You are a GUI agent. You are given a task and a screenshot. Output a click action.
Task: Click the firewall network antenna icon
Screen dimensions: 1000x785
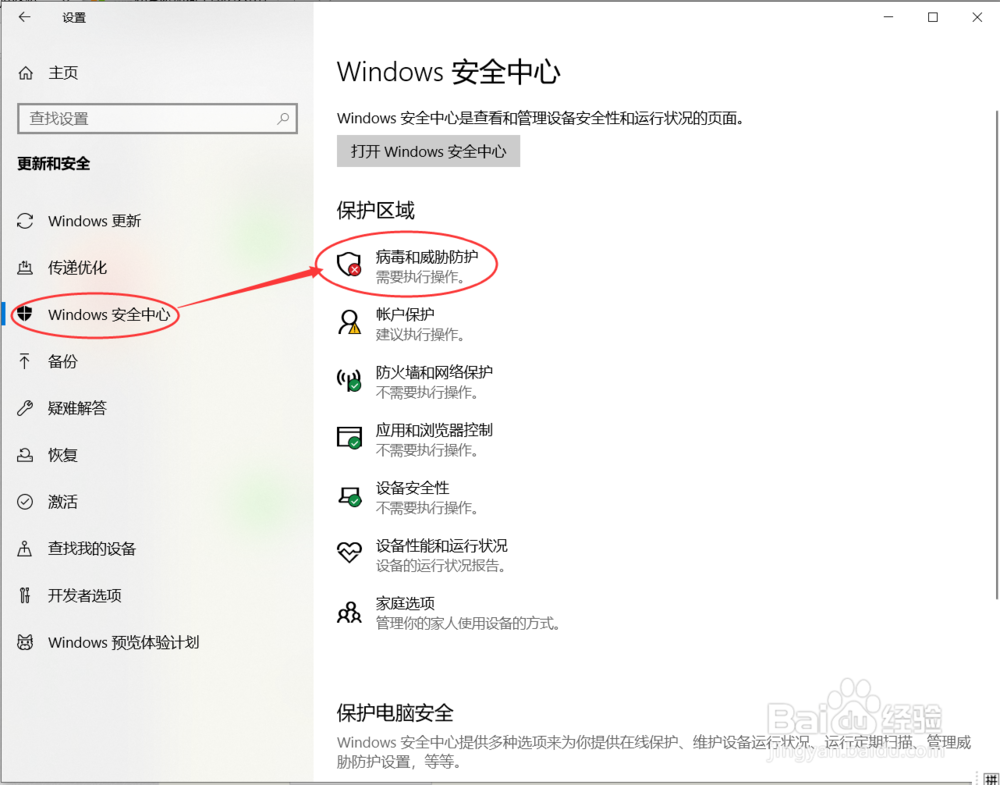[349, 379]
